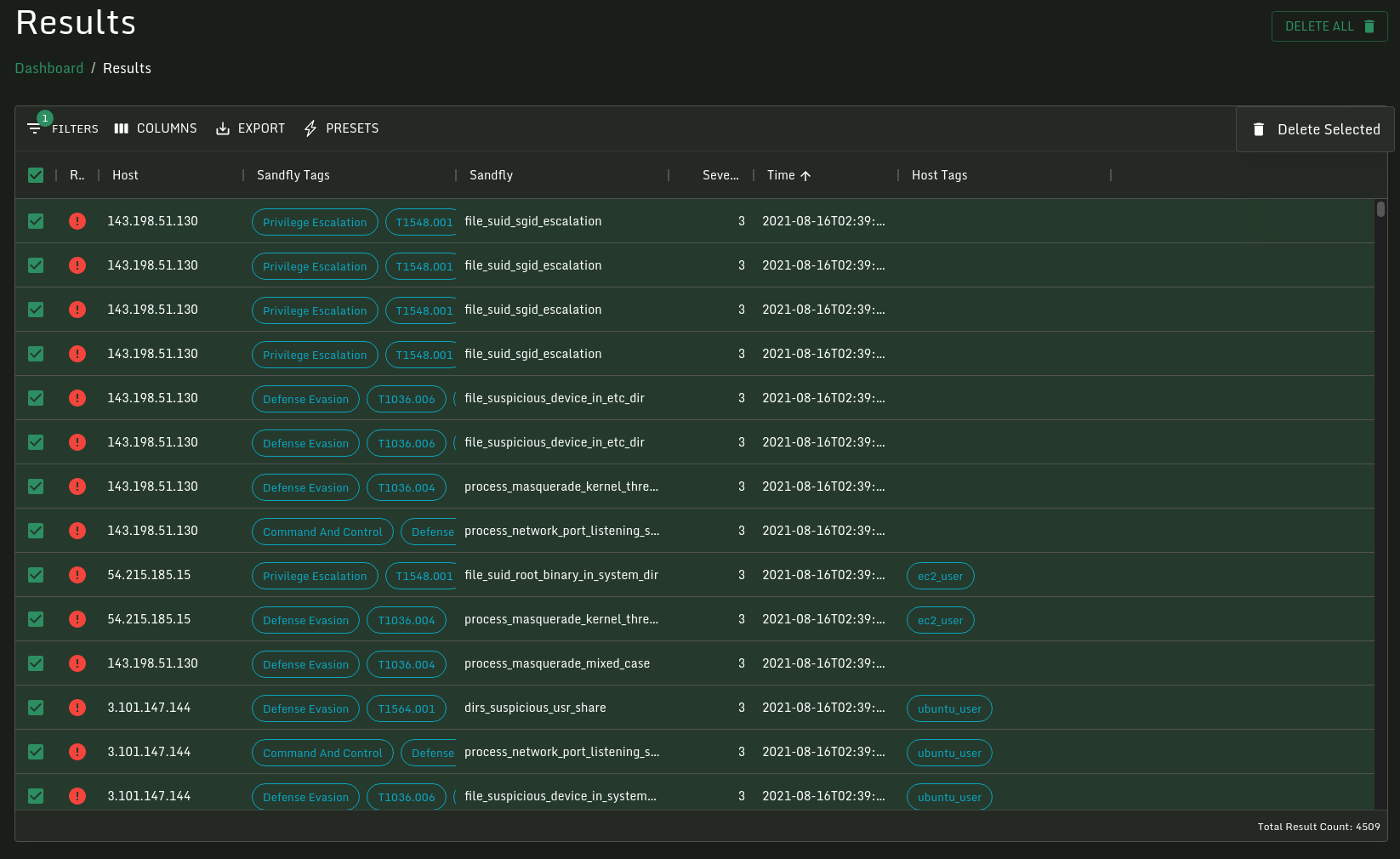Uncheck checkbox for 54.215.185.15 process_masquerade_kernel row
This screenshot has width=1400, height=859.
(36, 619)
